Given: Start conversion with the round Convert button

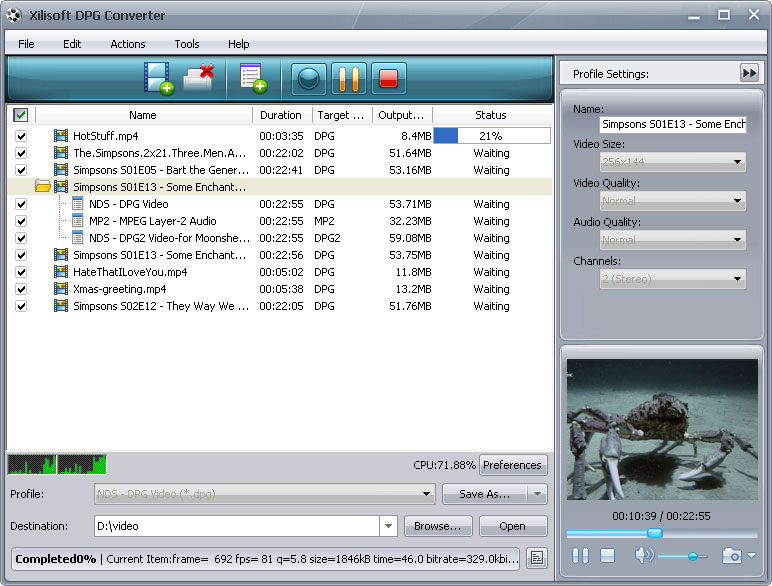Looking at the screenshot, I should (309, 78).
